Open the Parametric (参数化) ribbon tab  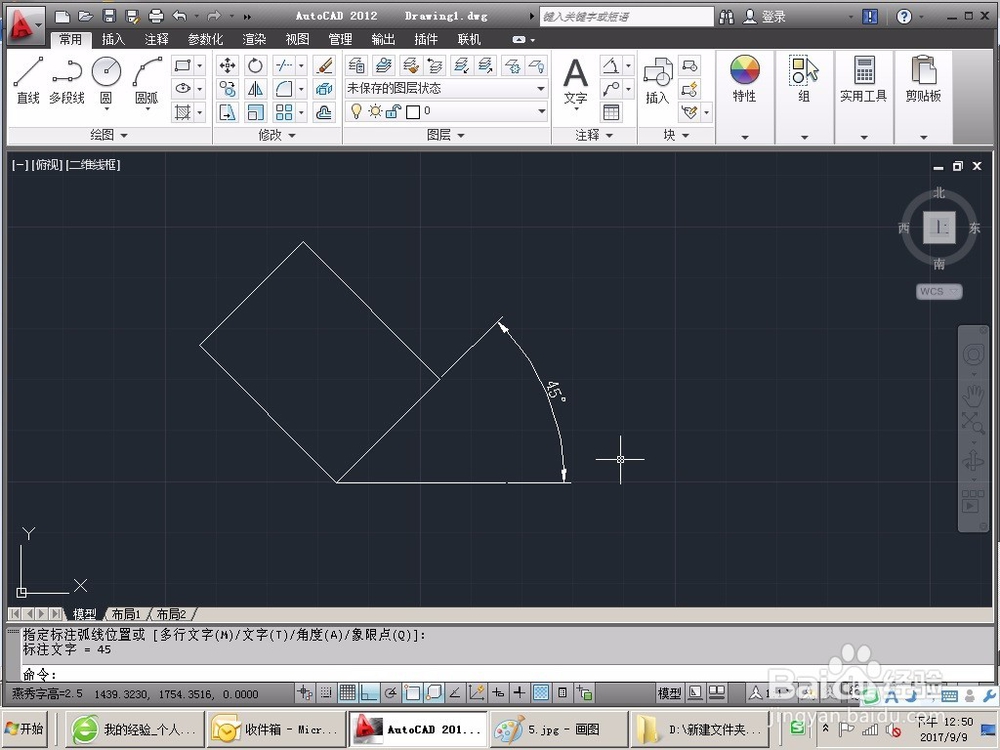(x=205, y=40)
